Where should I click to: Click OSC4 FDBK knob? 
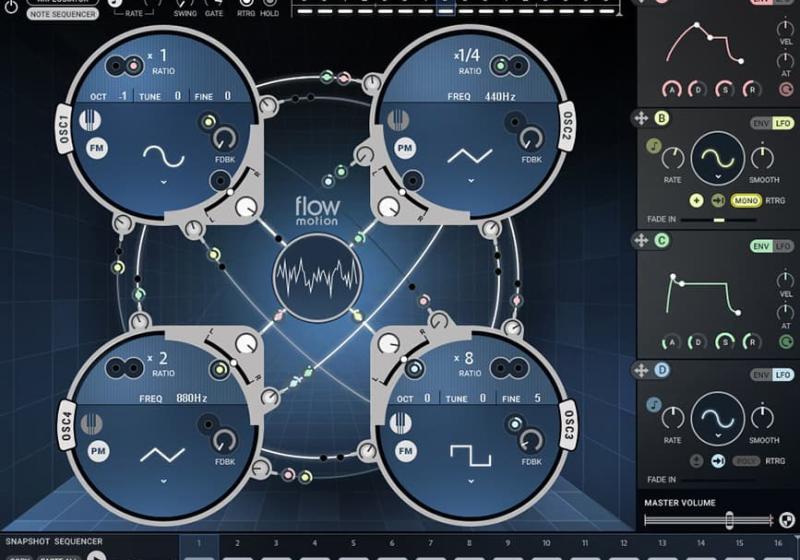pyautogui.click(x=224, y=441)
